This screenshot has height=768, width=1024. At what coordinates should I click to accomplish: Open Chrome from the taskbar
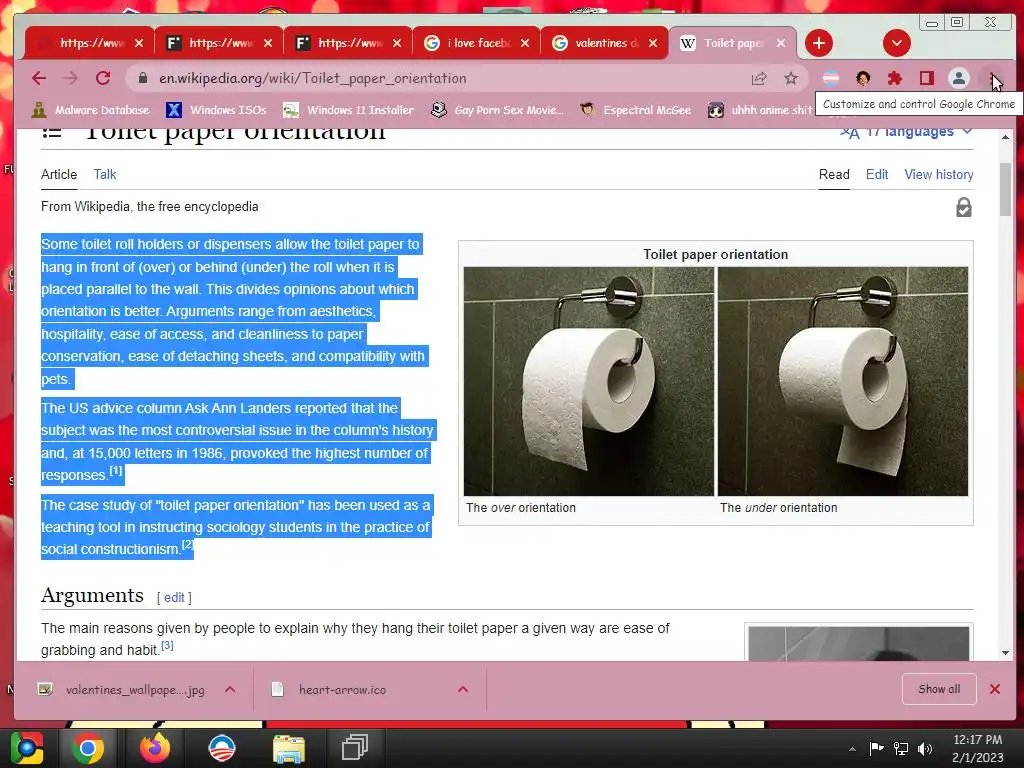click(x=88, y=748)
